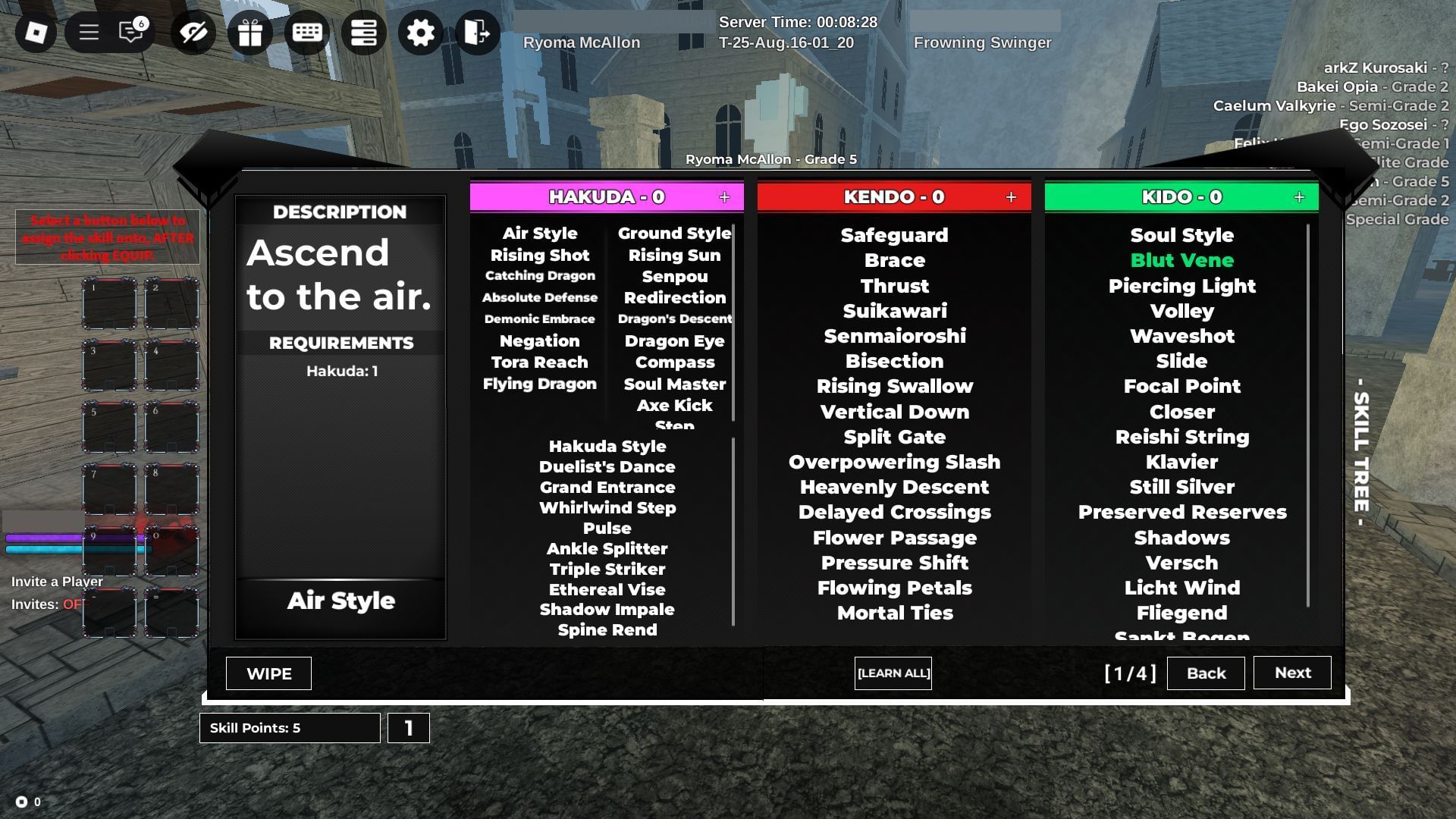Screen dimensions: 1456x819
Task: Click the LEARN ALL button
Action: coord(893,673)
